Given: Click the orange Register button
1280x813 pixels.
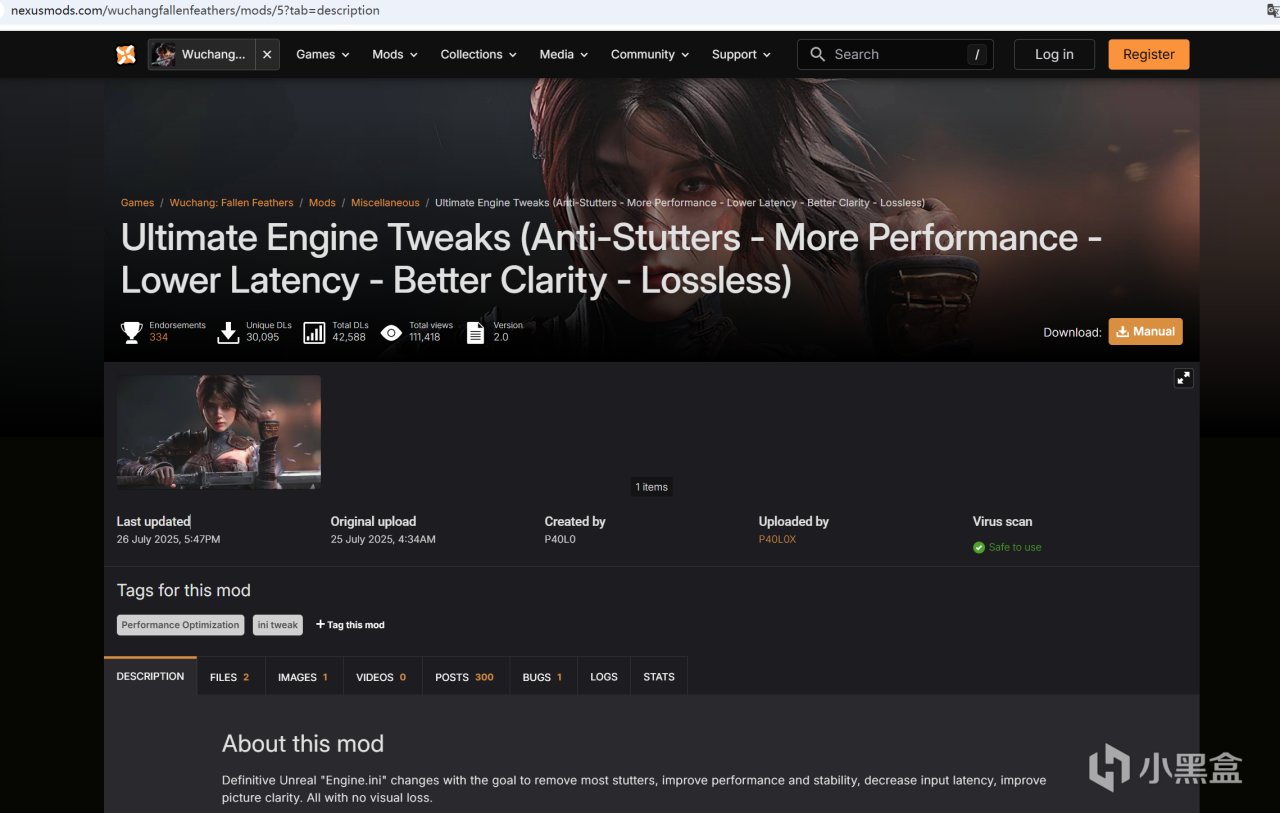Looking at the screenshot, I should click(x=1149, y=55).
